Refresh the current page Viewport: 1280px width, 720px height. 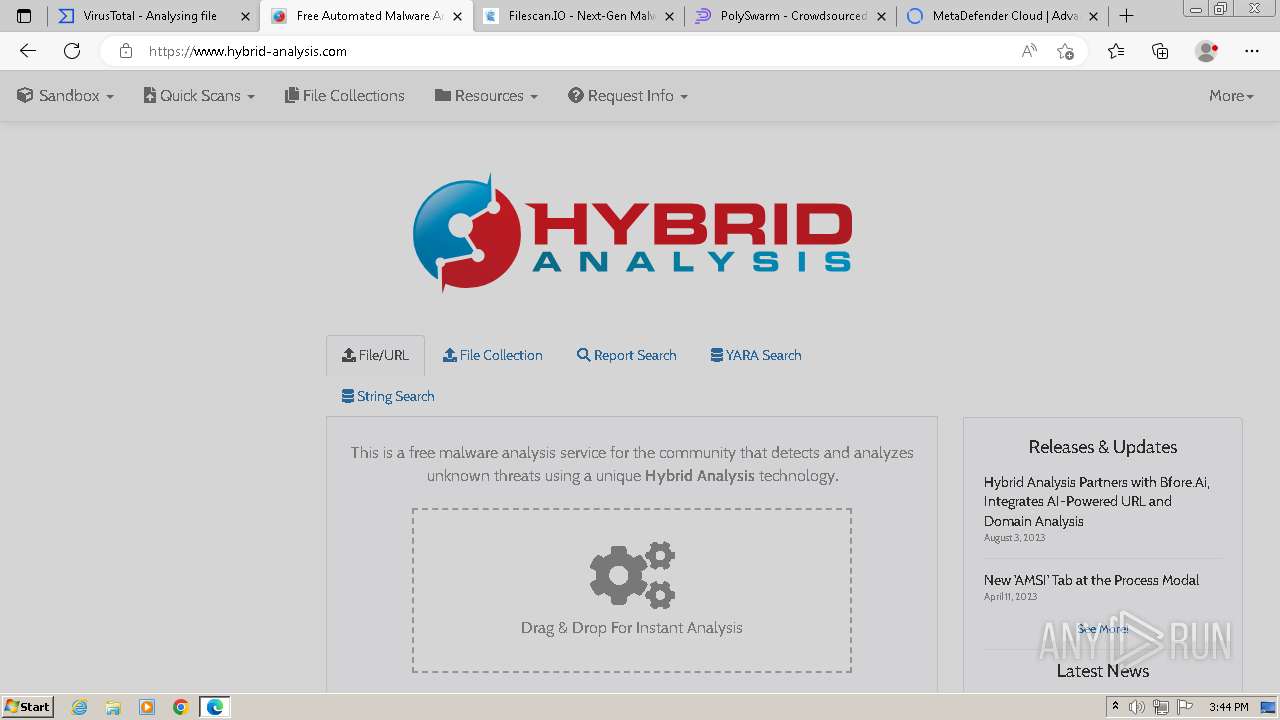[x=72, y=51]
